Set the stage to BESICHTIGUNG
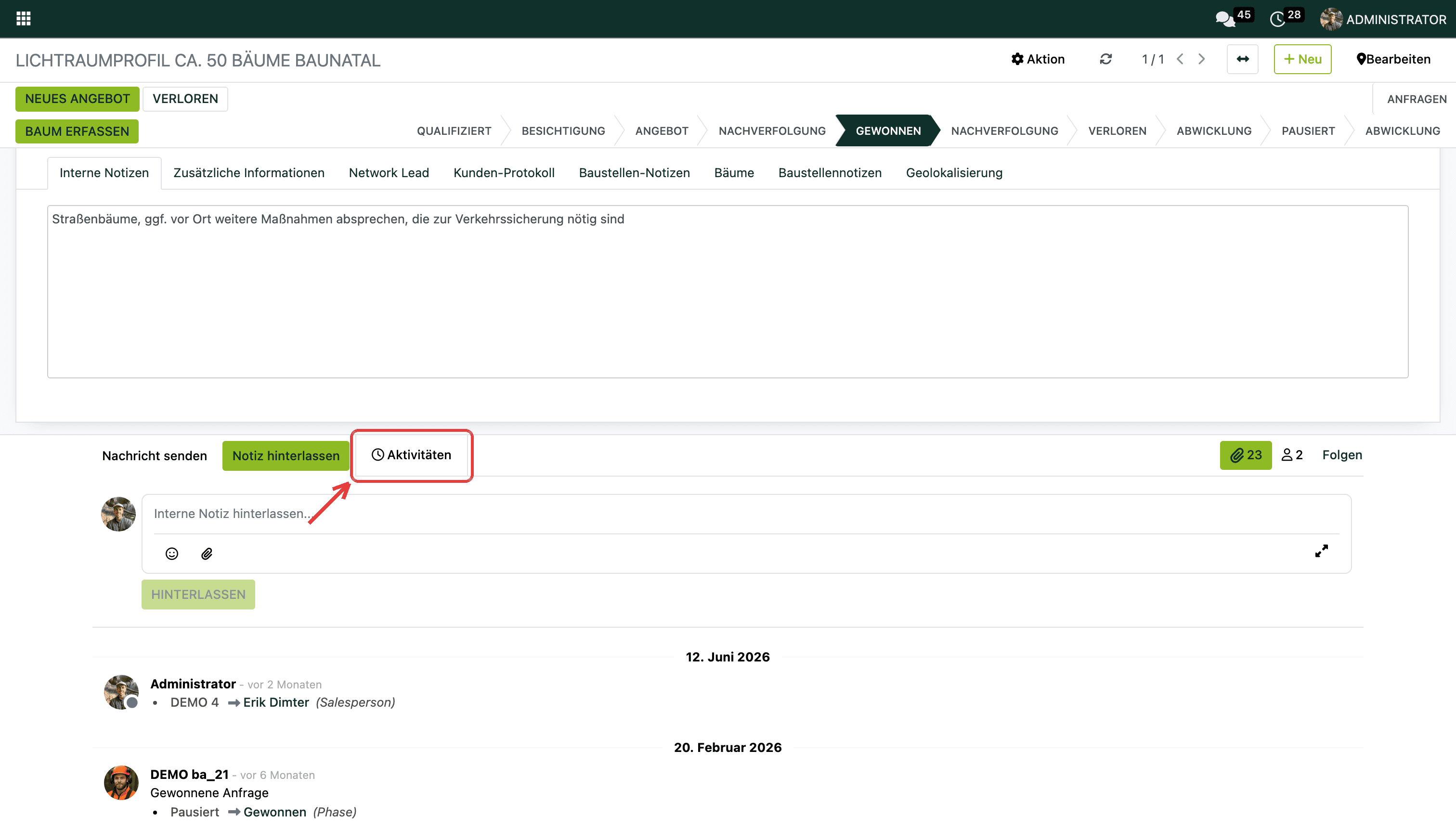Screen dimensions: 1456x828 click(x=563, y=131)
